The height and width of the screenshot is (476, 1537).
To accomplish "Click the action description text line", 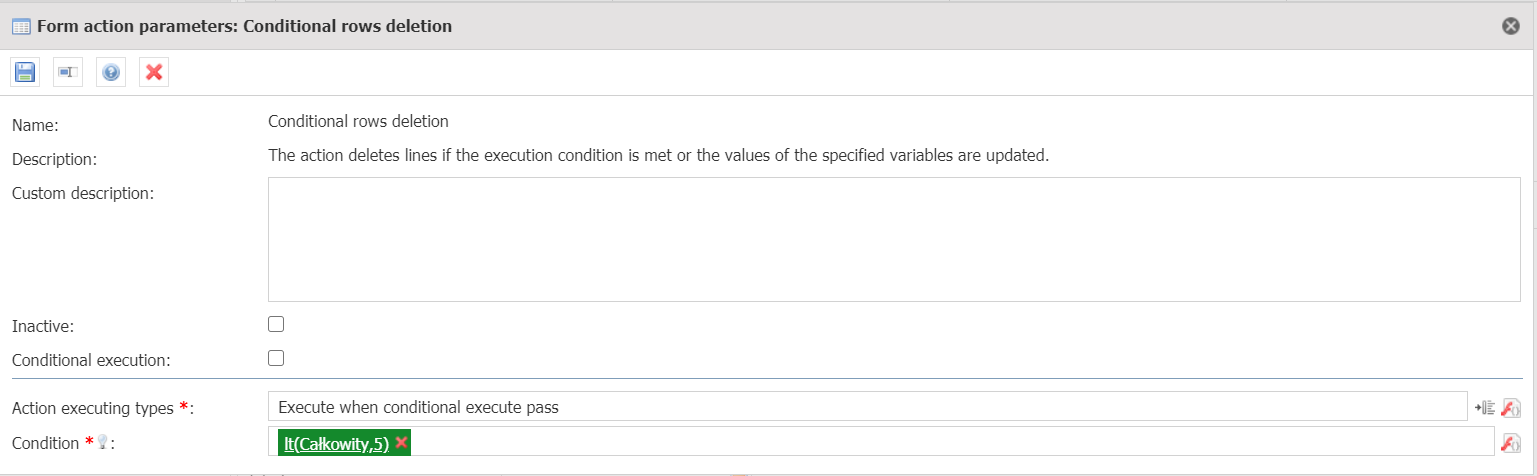I will (658, 156).
